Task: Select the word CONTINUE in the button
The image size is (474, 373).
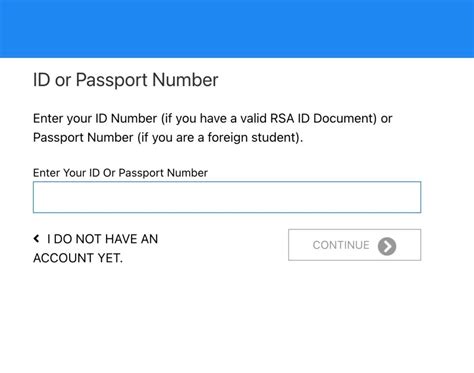Action: point(341,245)
